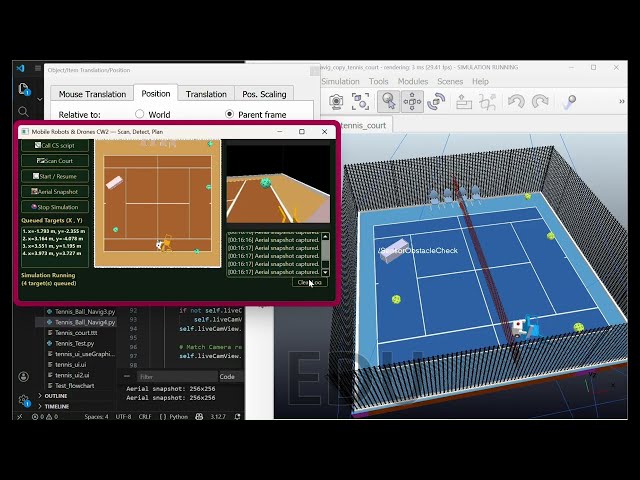Select the Parent frame radio button

pos(229,114)
